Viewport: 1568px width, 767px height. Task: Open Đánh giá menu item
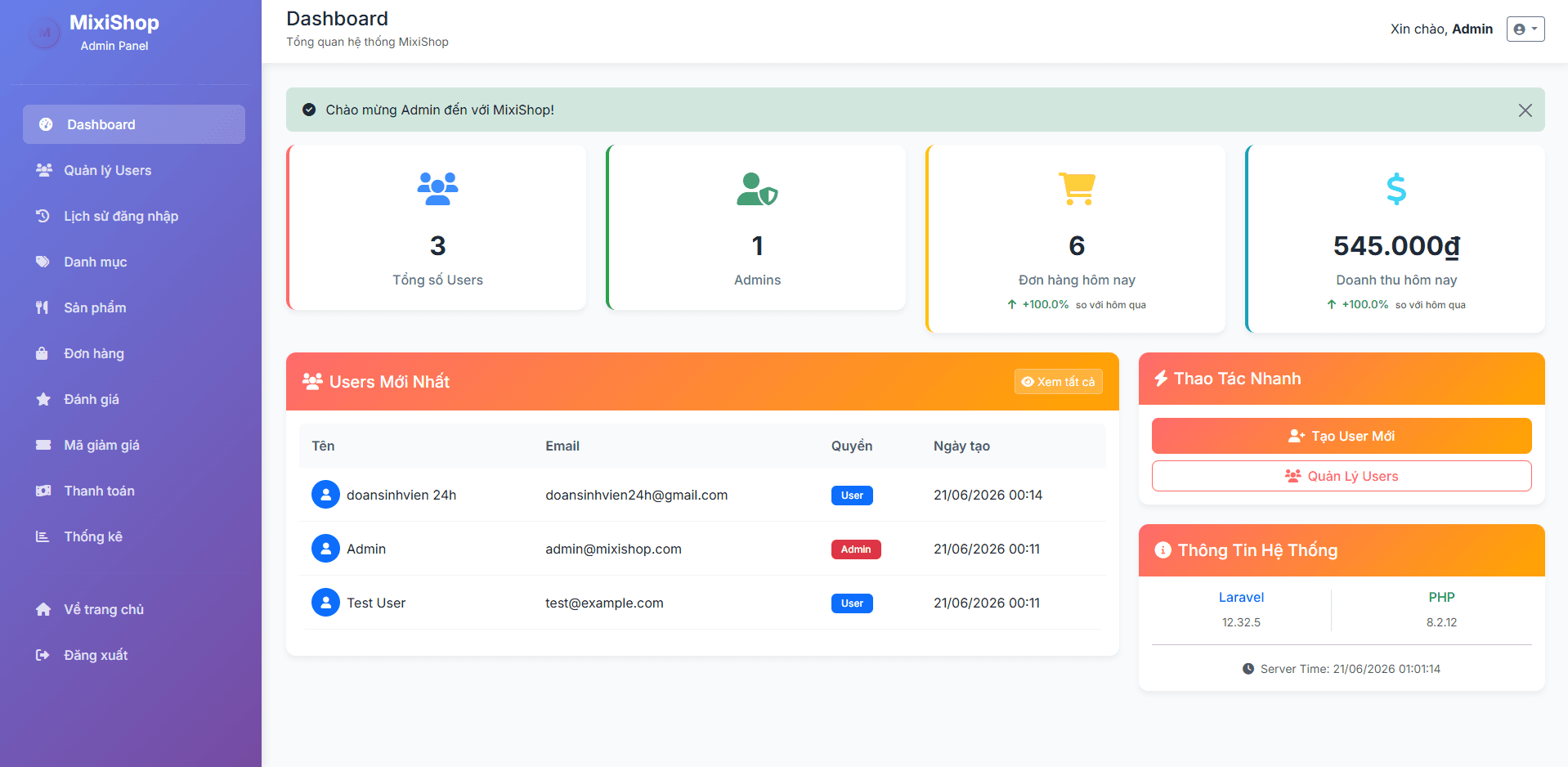(x=134, y=399)
